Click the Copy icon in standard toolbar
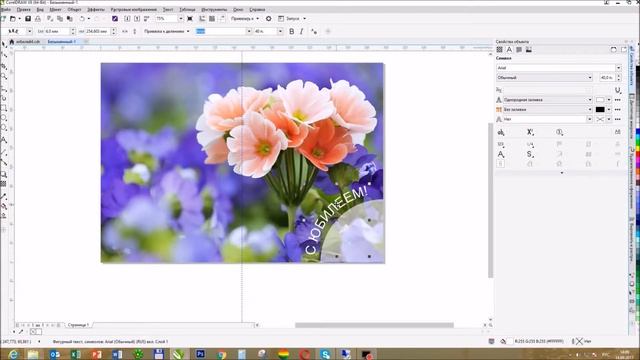Viewport: 640px width, 360px height. tap(60, 19)
